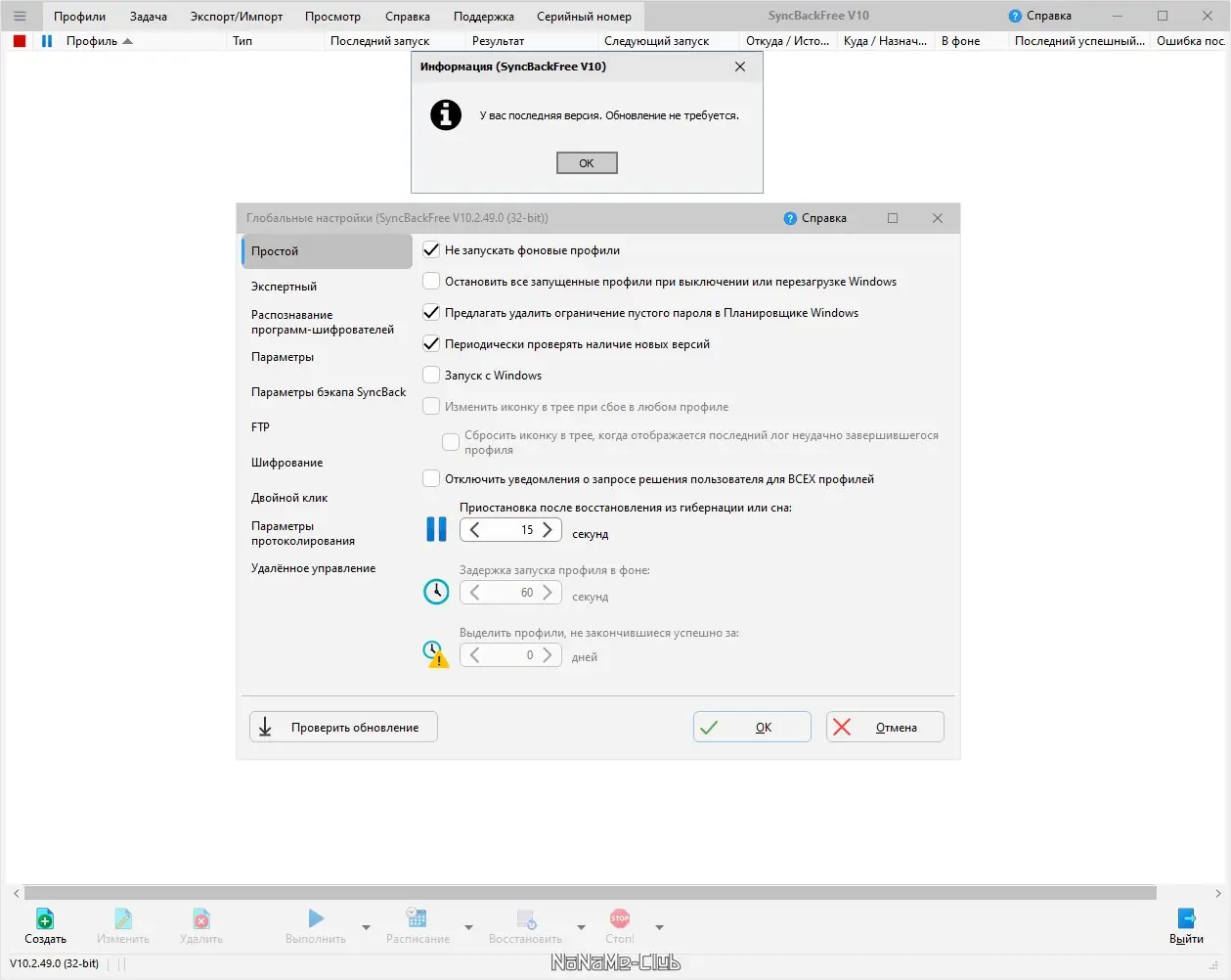Open the Профили menu

click(80, 17)
